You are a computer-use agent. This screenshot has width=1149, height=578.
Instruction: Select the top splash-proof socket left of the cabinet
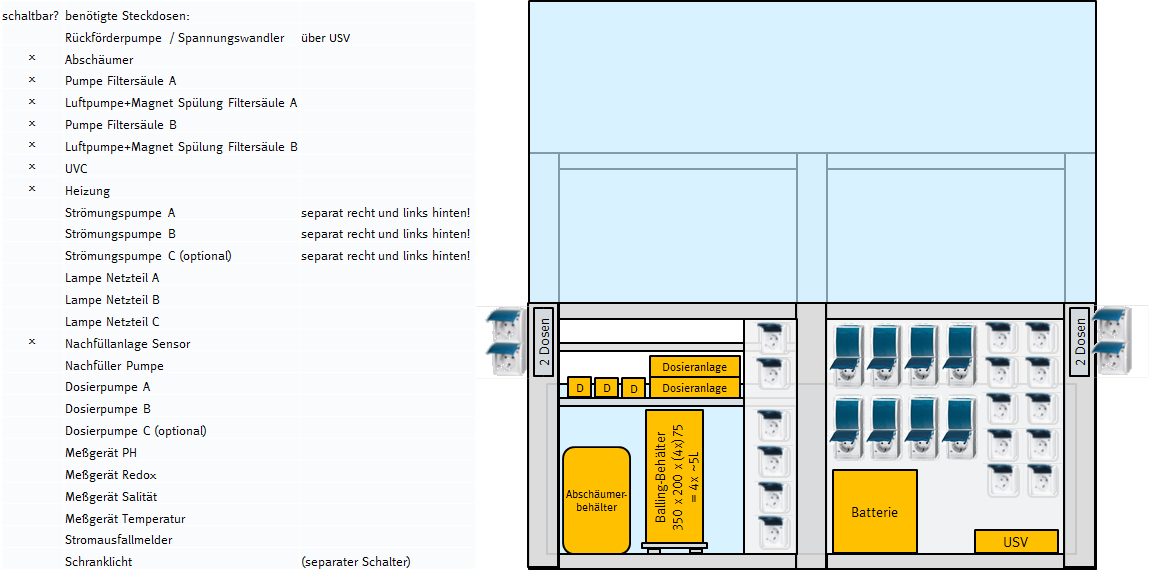(504, 327)
